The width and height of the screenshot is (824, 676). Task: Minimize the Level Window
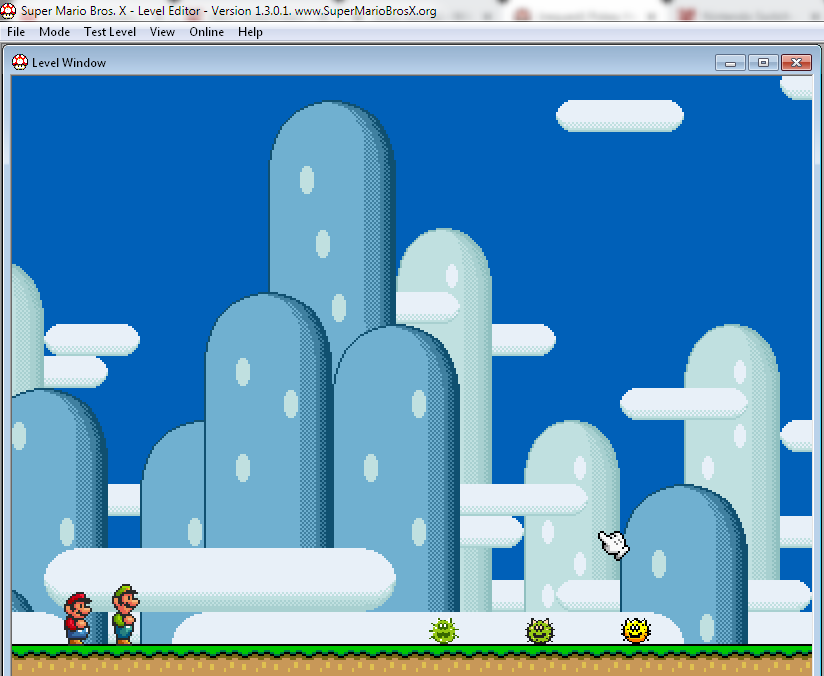click(730, 63)
